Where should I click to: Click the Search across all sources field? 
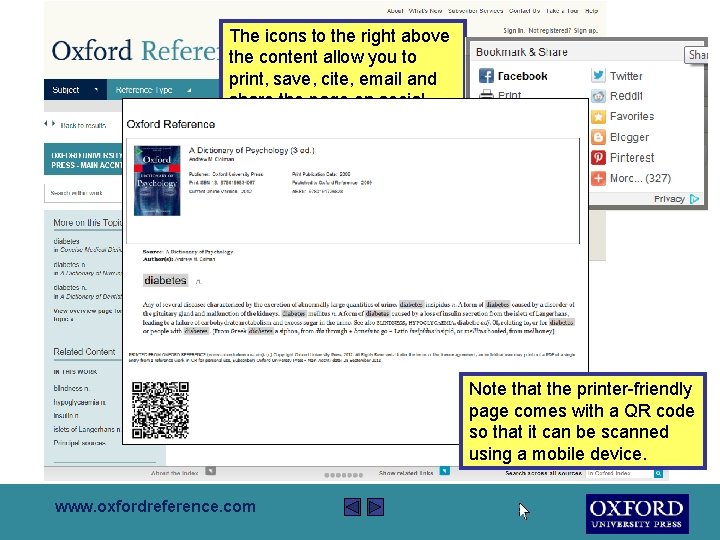click(x=619, y=473)
